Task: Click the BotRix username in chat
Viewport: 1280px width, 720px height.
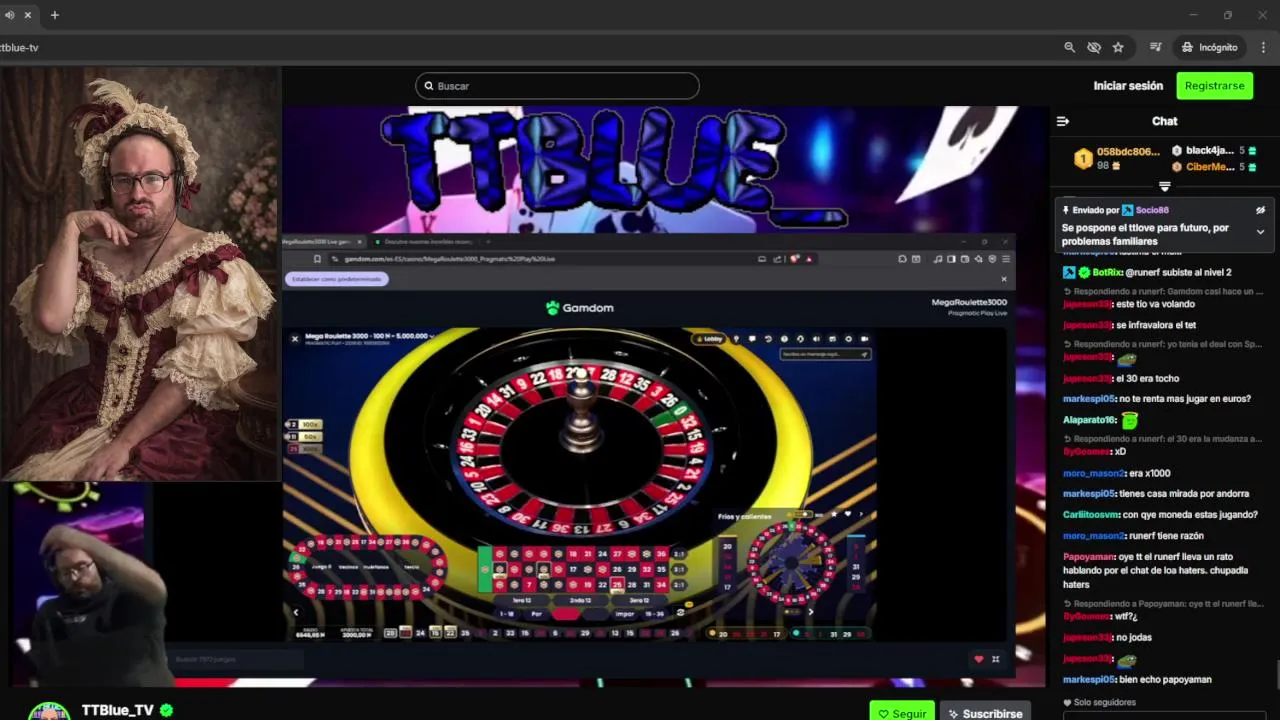Action: (1107, 272)
